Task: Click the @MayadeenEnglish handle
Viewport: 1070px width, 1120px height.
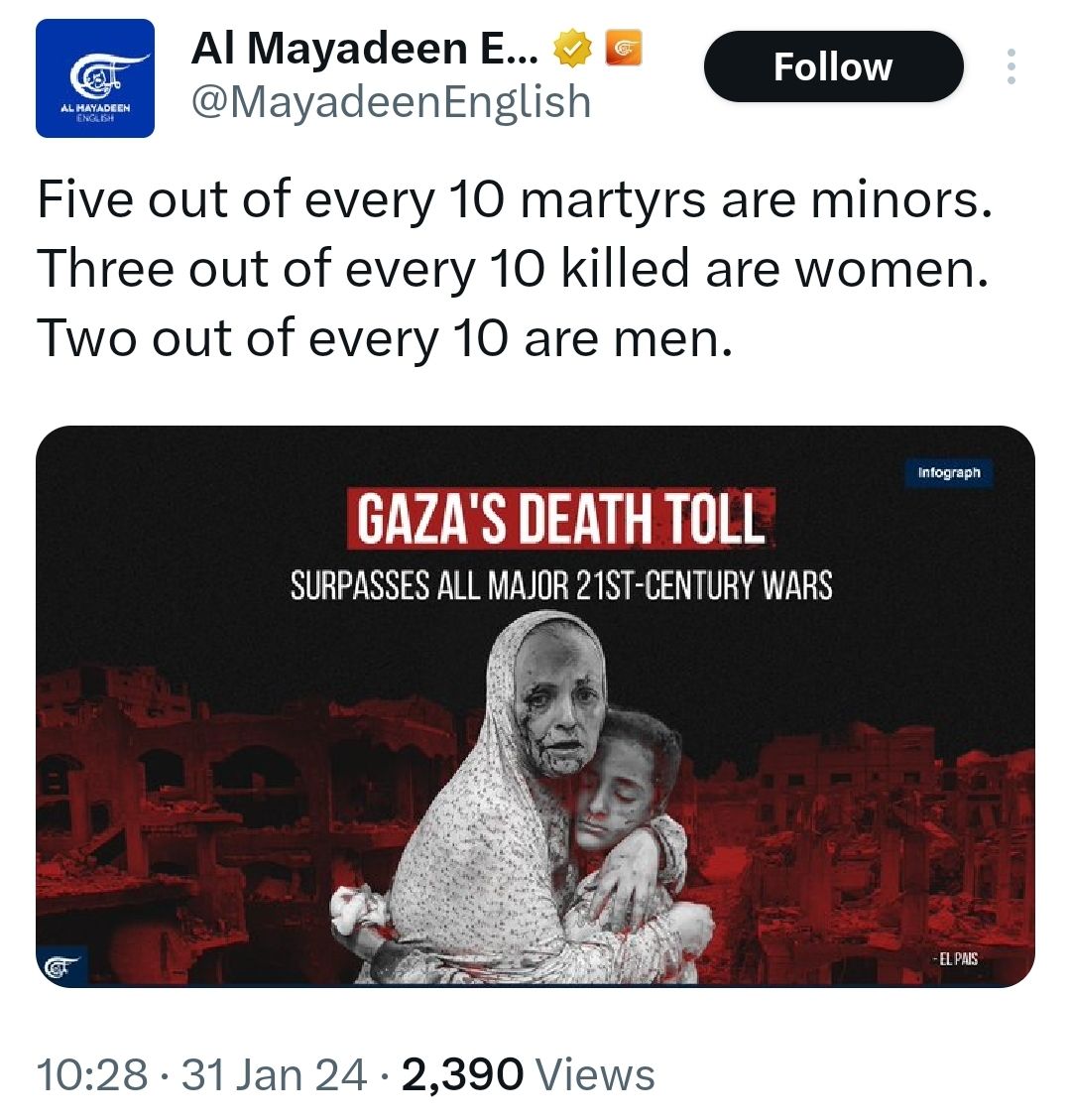Action: [x=391, y=102]
